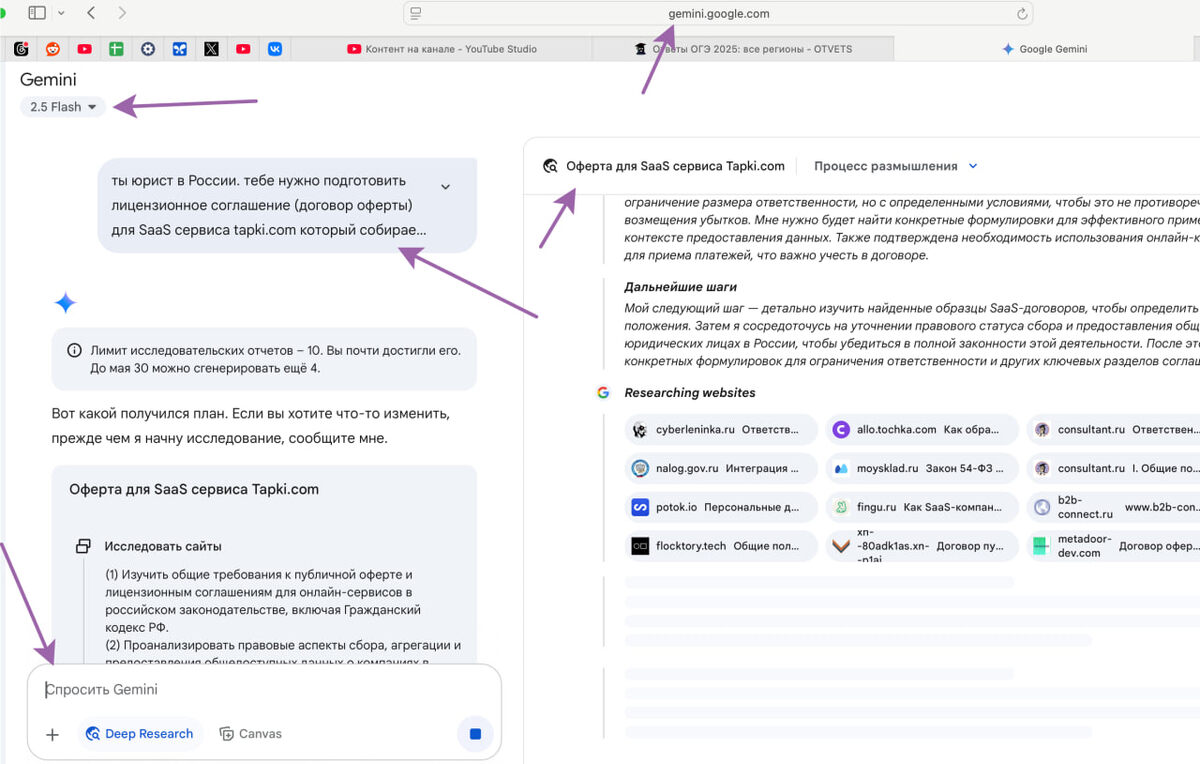Expand the 'Процесс размышления' dropdown
Image resolution: width=1200 pixels, height=764 pixels.
pos(895,166)
